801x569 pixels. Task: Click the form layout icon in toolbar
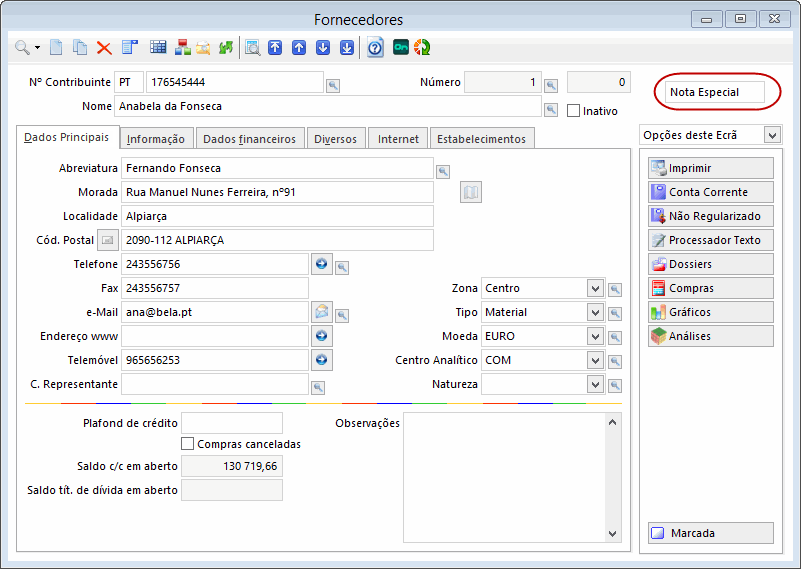[x=130, y=48]
